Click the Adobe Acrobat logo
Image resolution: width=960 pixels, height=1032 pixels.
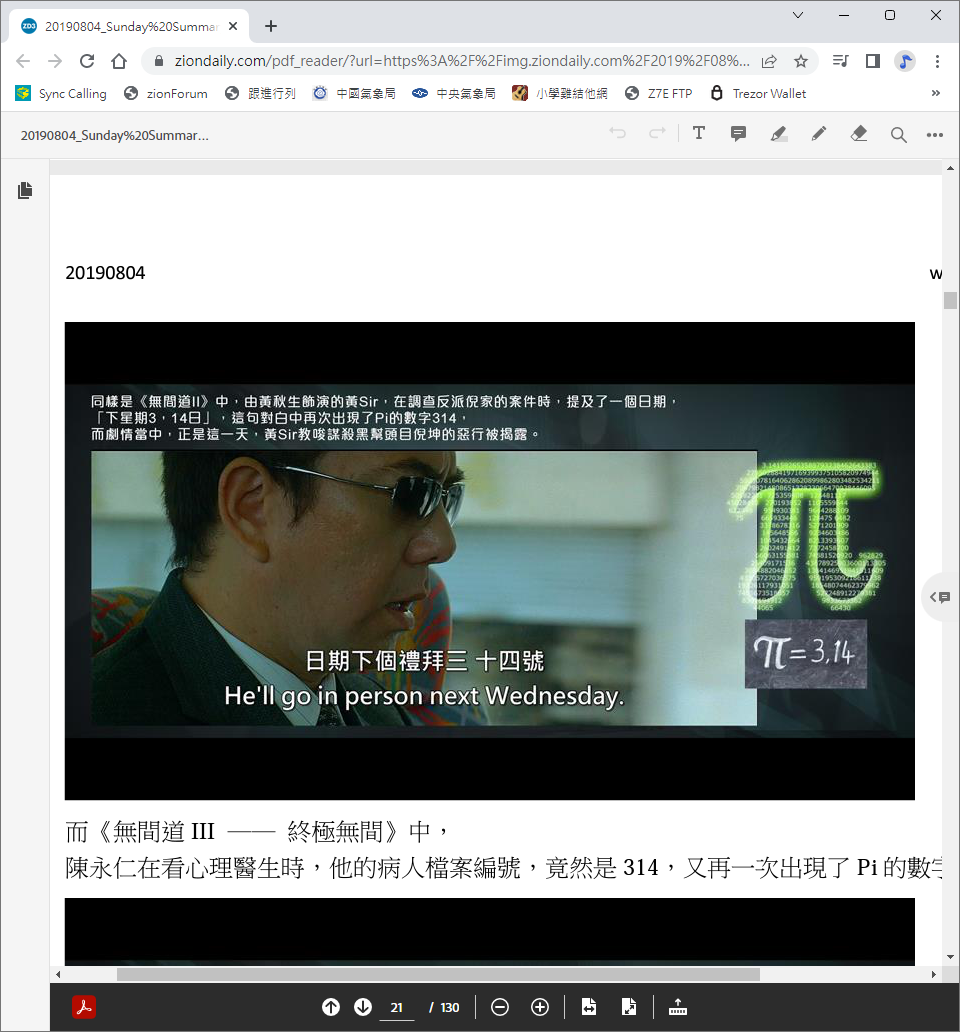point(84,1007)
